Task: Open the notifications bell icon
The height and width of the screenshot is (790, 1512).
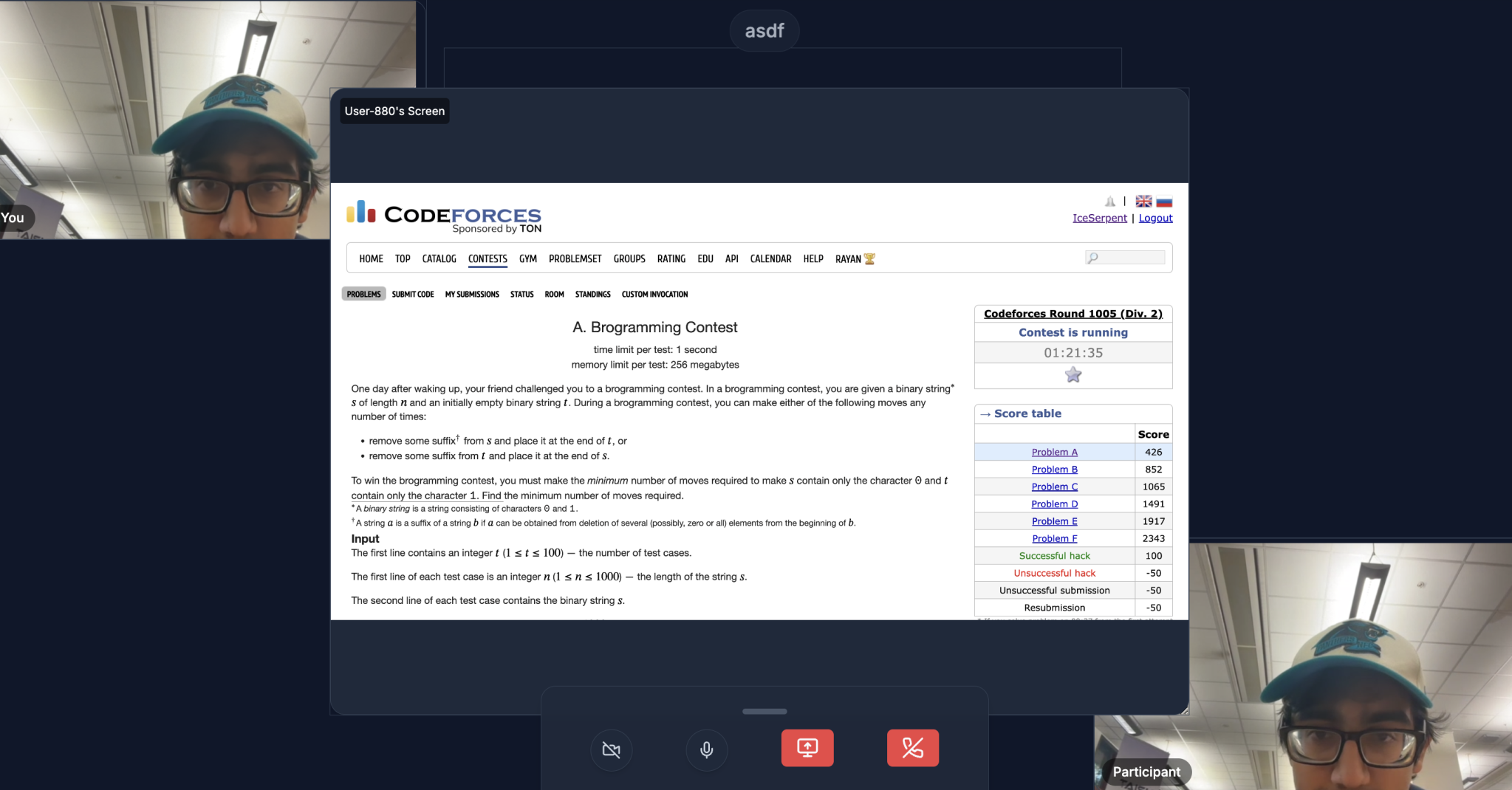Action: 1110,201
